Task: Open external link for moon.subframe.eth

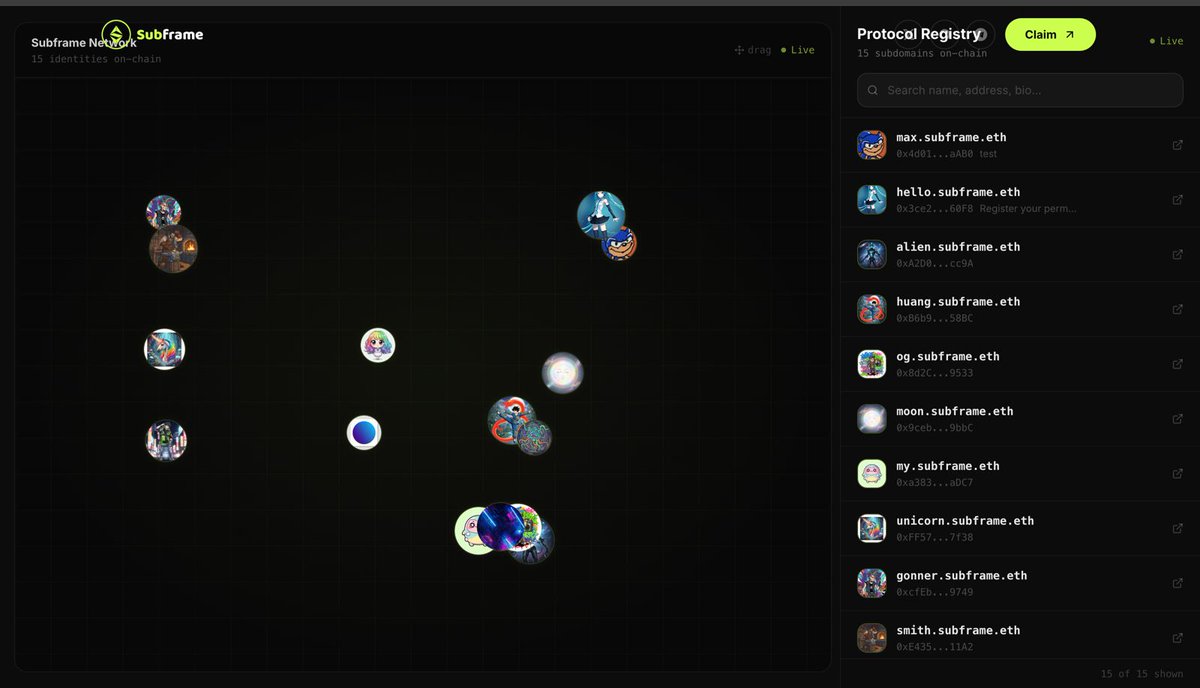Action: (x=1177, y=419)
